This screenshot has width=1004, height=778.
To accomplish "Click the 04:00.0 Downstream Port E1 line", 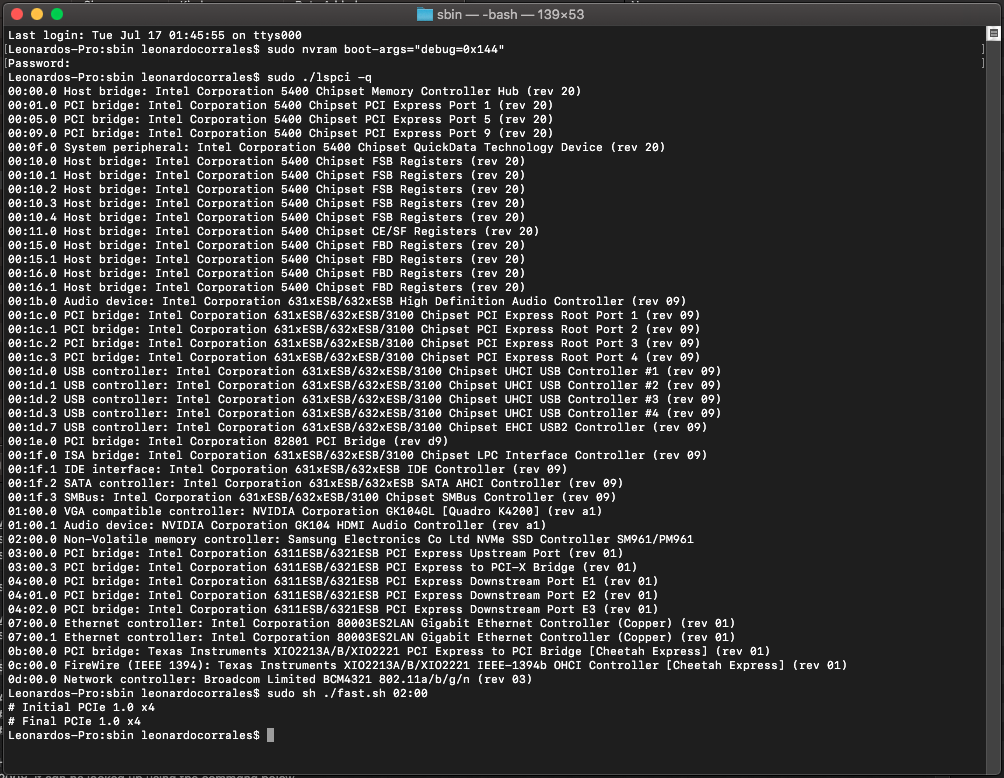I will coord(333,581).
